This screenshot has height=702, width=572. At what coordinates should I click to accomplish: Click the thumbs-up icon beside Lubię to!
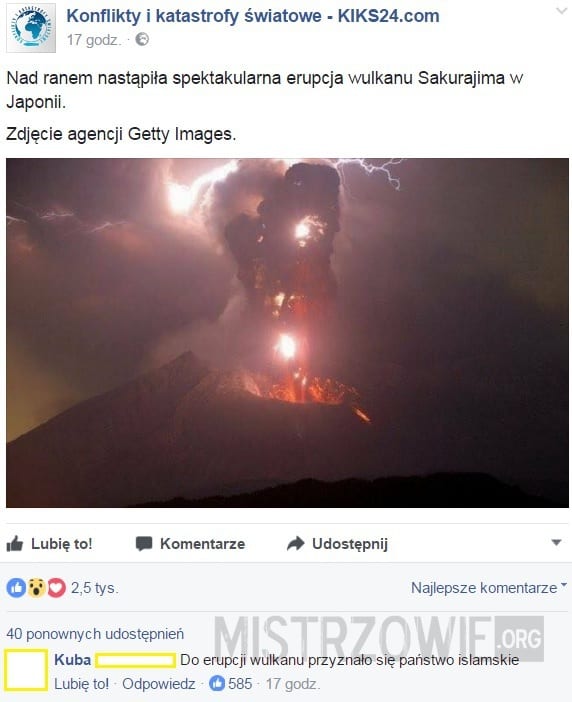(15, 544)
